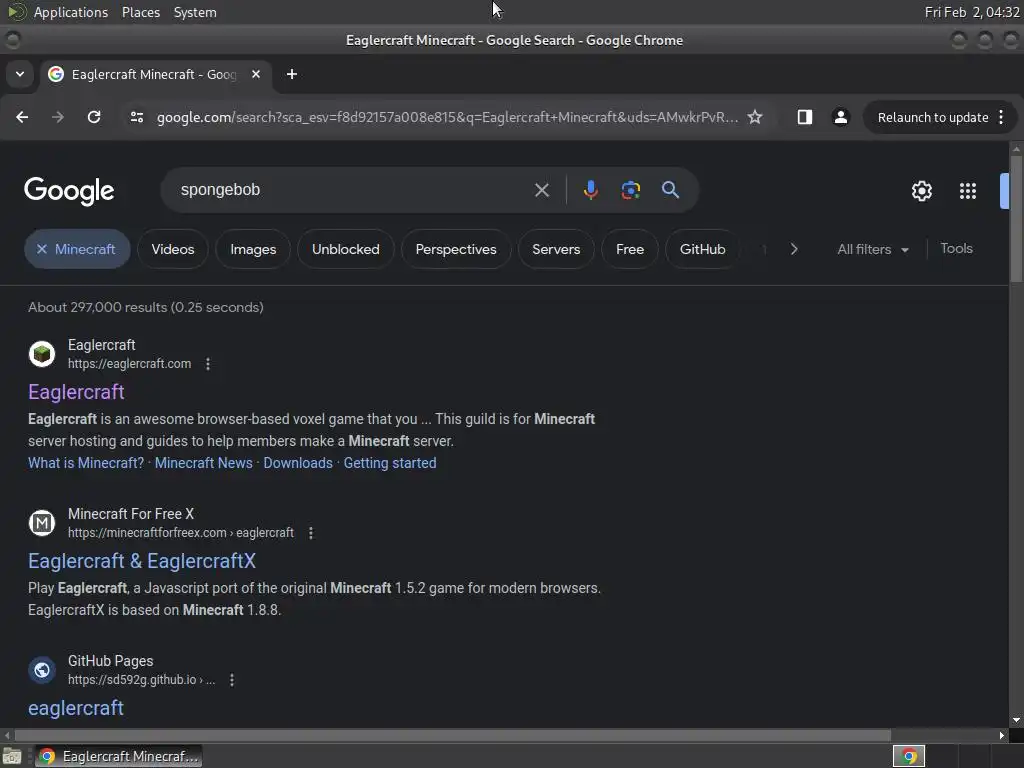Select the GitHub filter chip

(x=703, y=249)
